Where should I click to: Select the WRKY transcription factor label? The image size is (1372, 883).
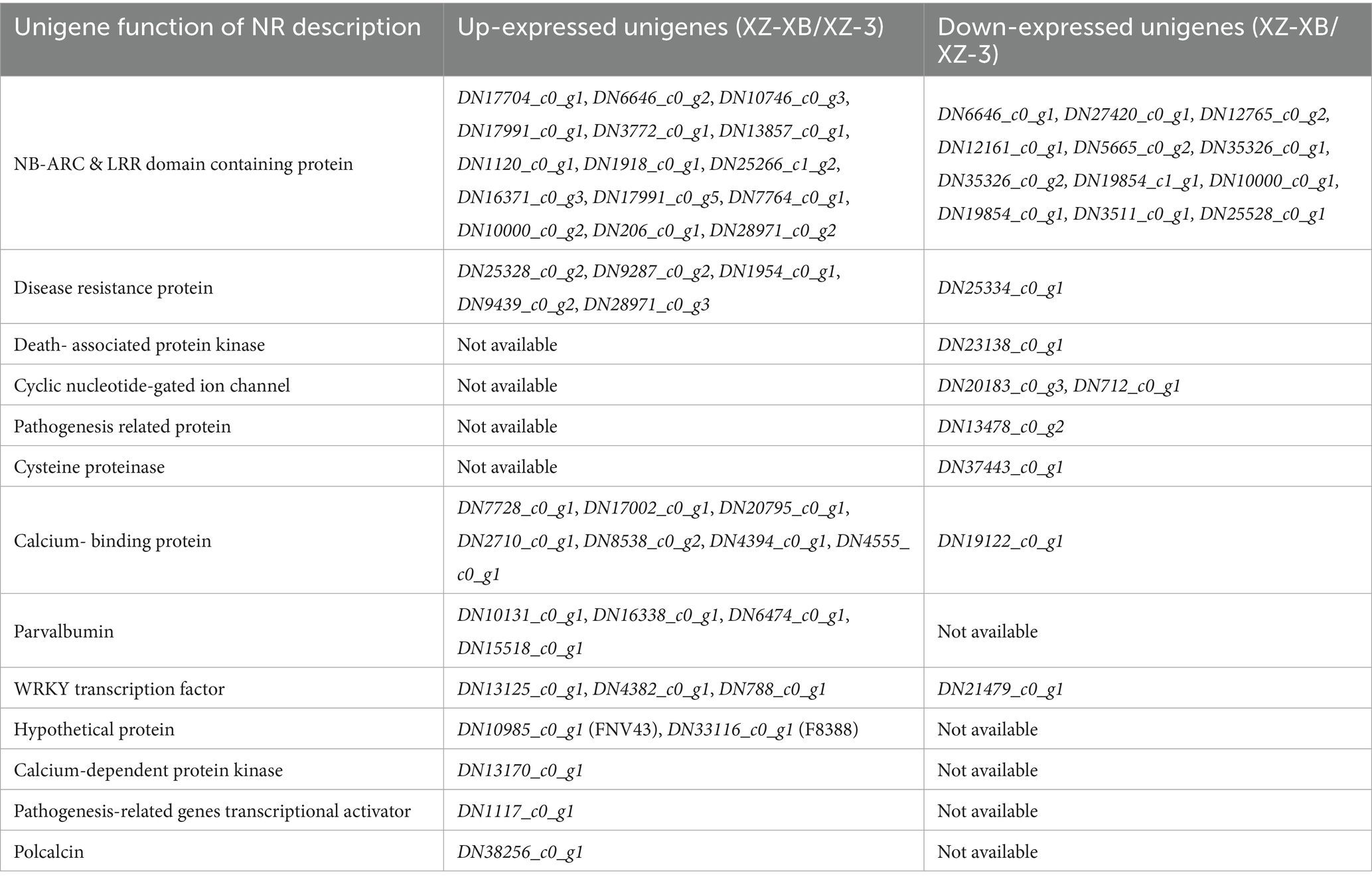[119, 689]
